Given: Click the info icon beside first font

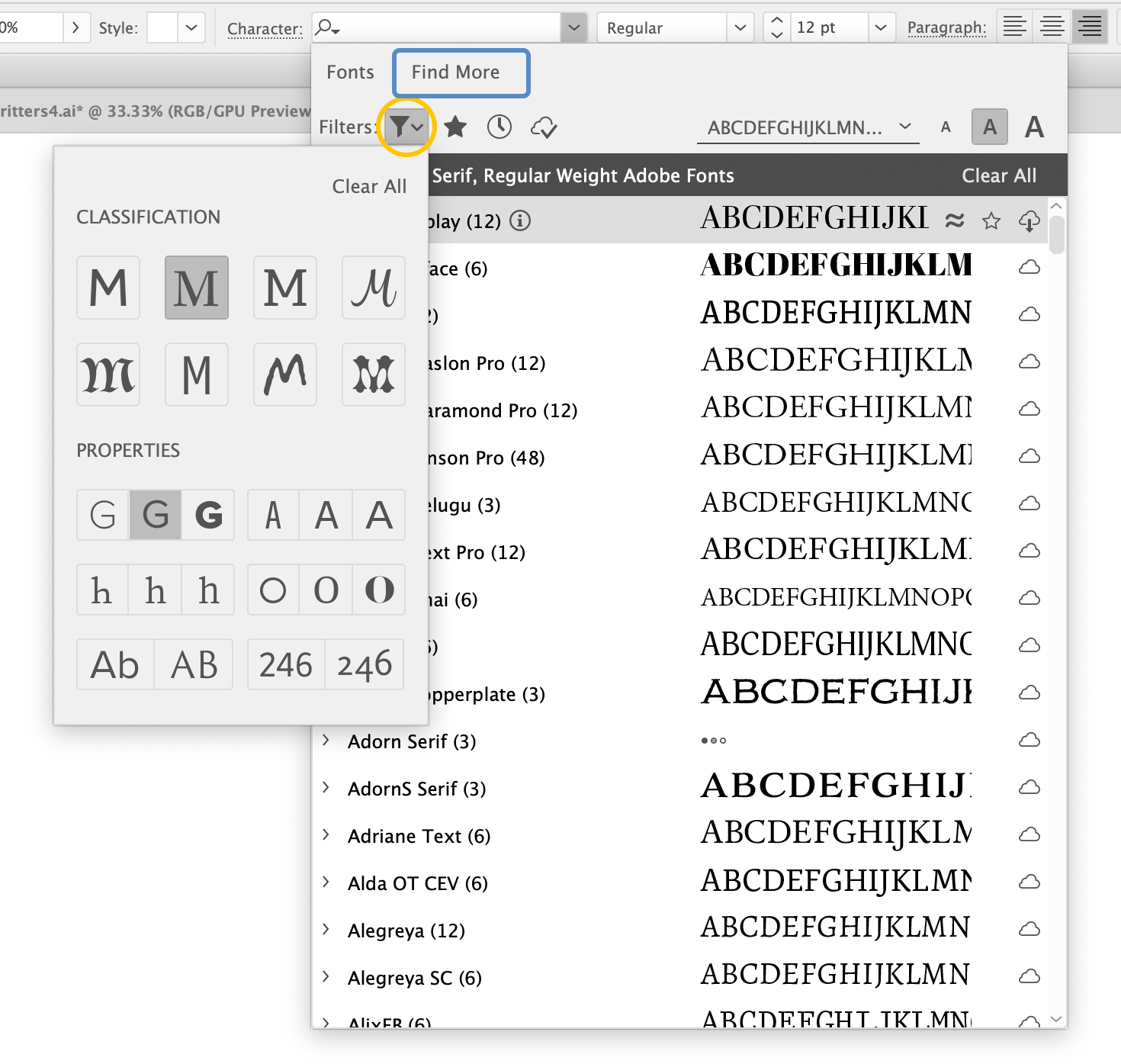Looking at the screenshot, I should coord(520,221).
